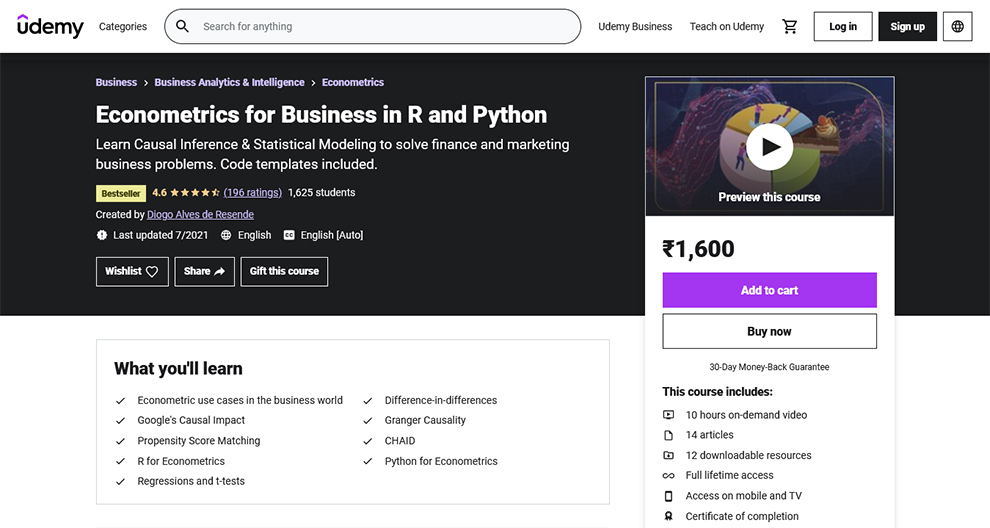Click the Add to cart button
The image size is (990, 528).
(x=770, y=291)
